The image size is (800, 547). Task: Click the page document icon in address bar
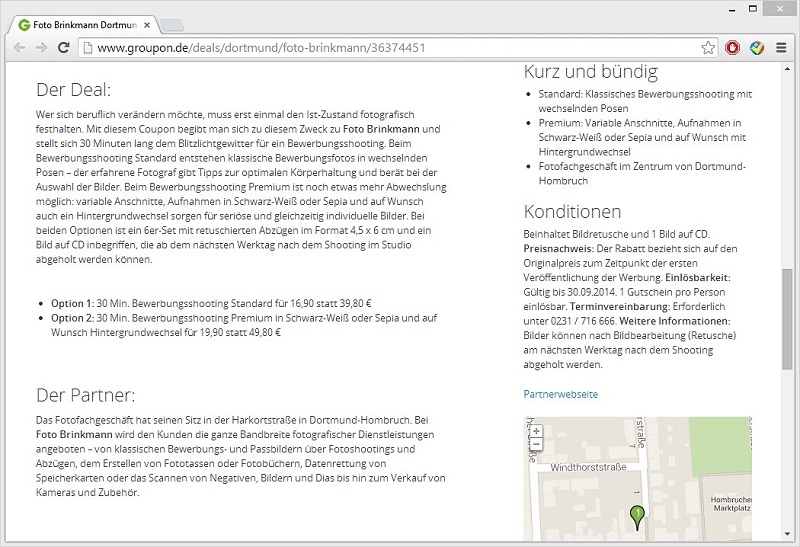point(88,48)
